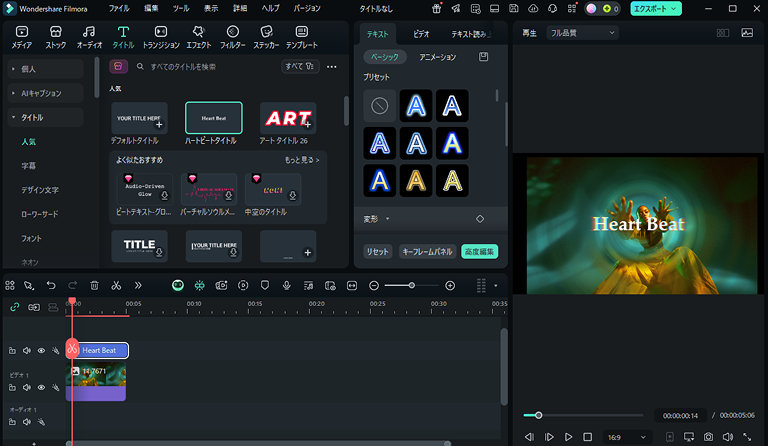Viewport: 768px width, 446px height.
Task: Add keyframe diamond in 変形 section
Action: 480,219
